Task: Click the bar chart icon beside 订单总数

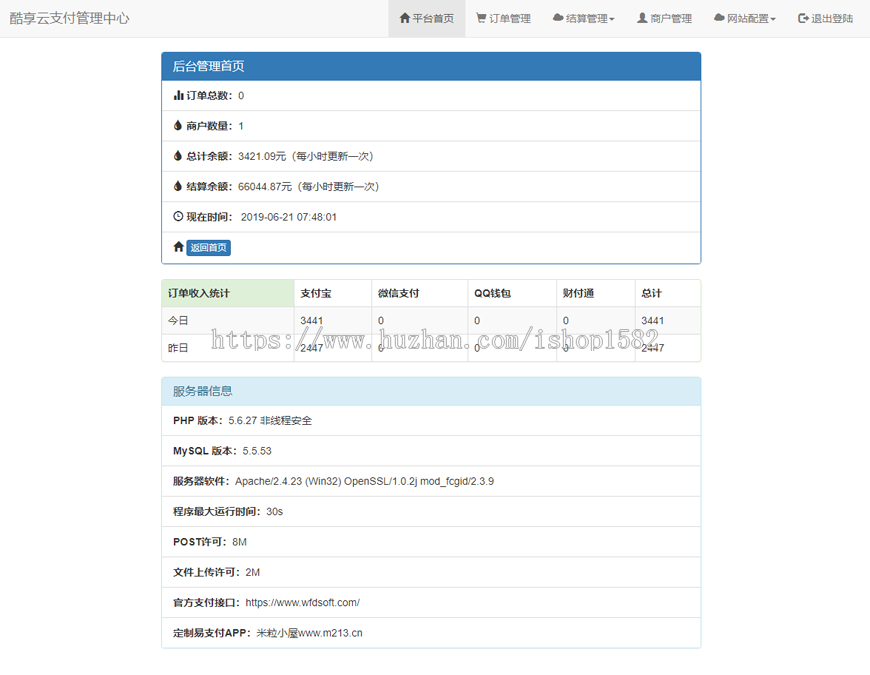Action: tap(177, 95)
